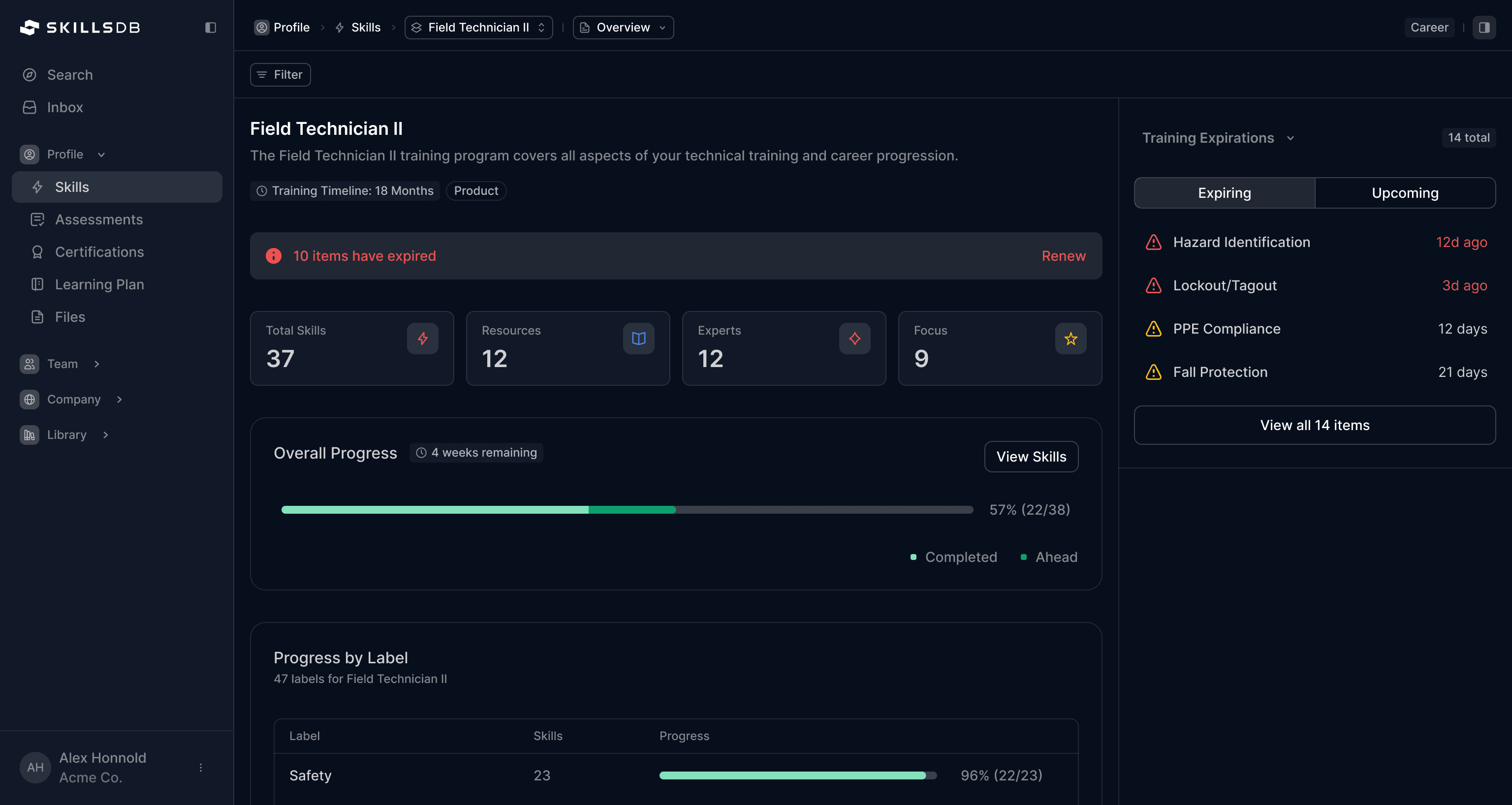Open user options menu beside Alex Honnold
This screenshot has height=805, width=1512.
click(201, 768)
